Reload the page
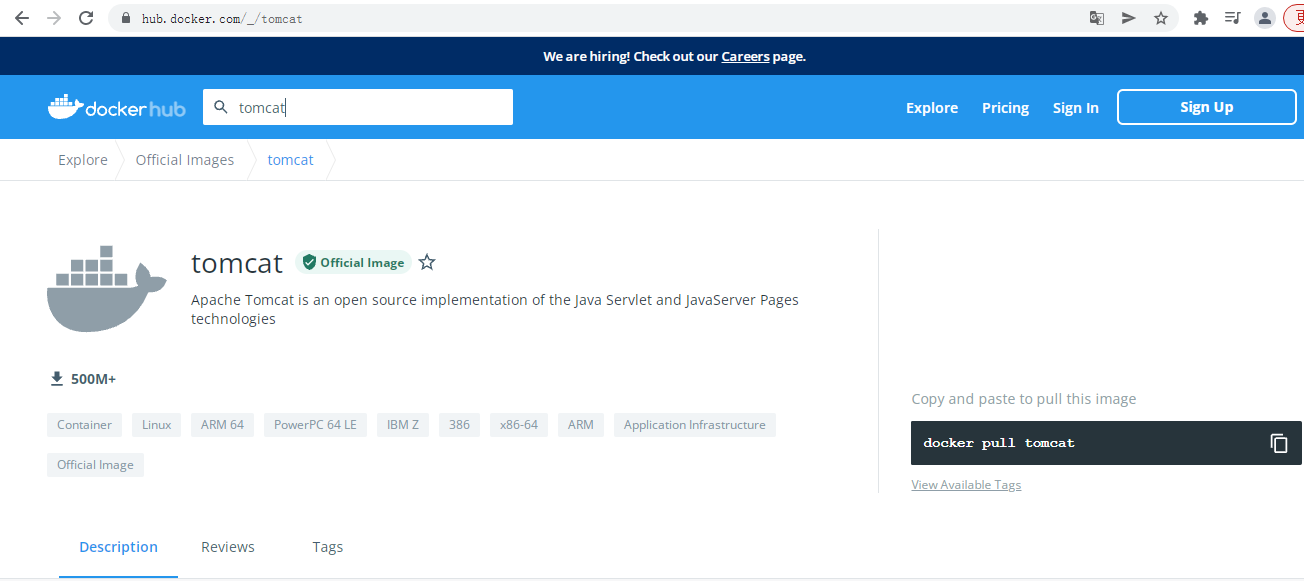Viewport: 1304px width, 581px height. tap(86, 18)
